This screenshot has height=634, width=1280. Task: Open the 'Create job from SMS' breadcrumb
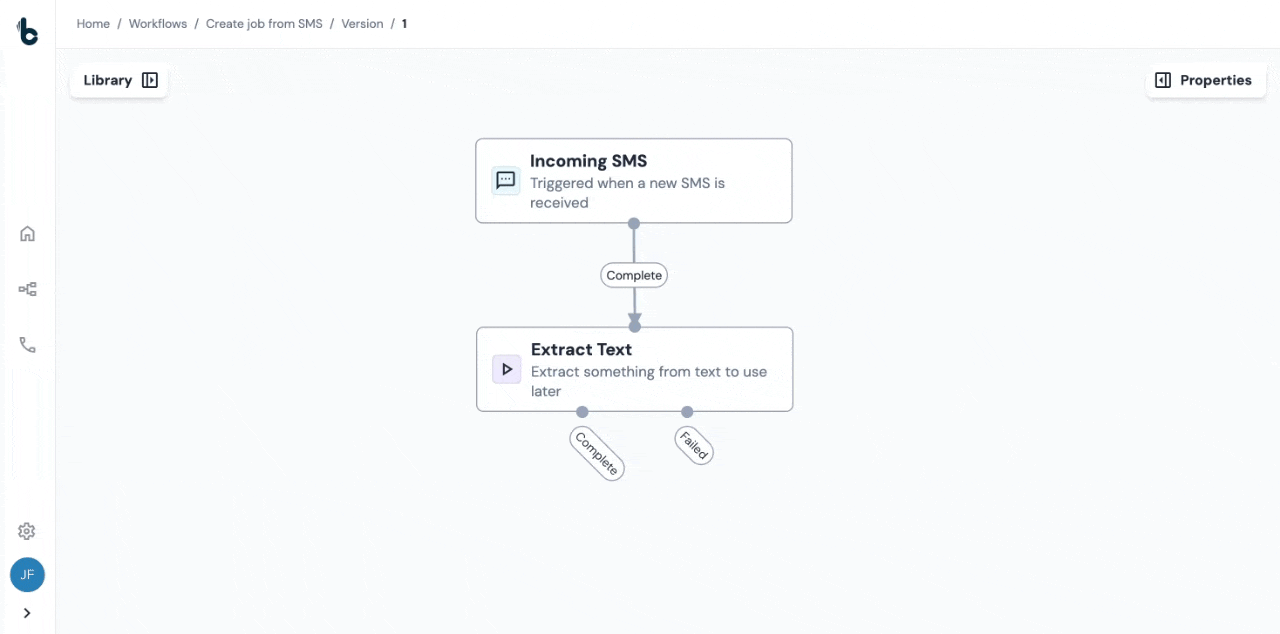[x=264, y=24]
